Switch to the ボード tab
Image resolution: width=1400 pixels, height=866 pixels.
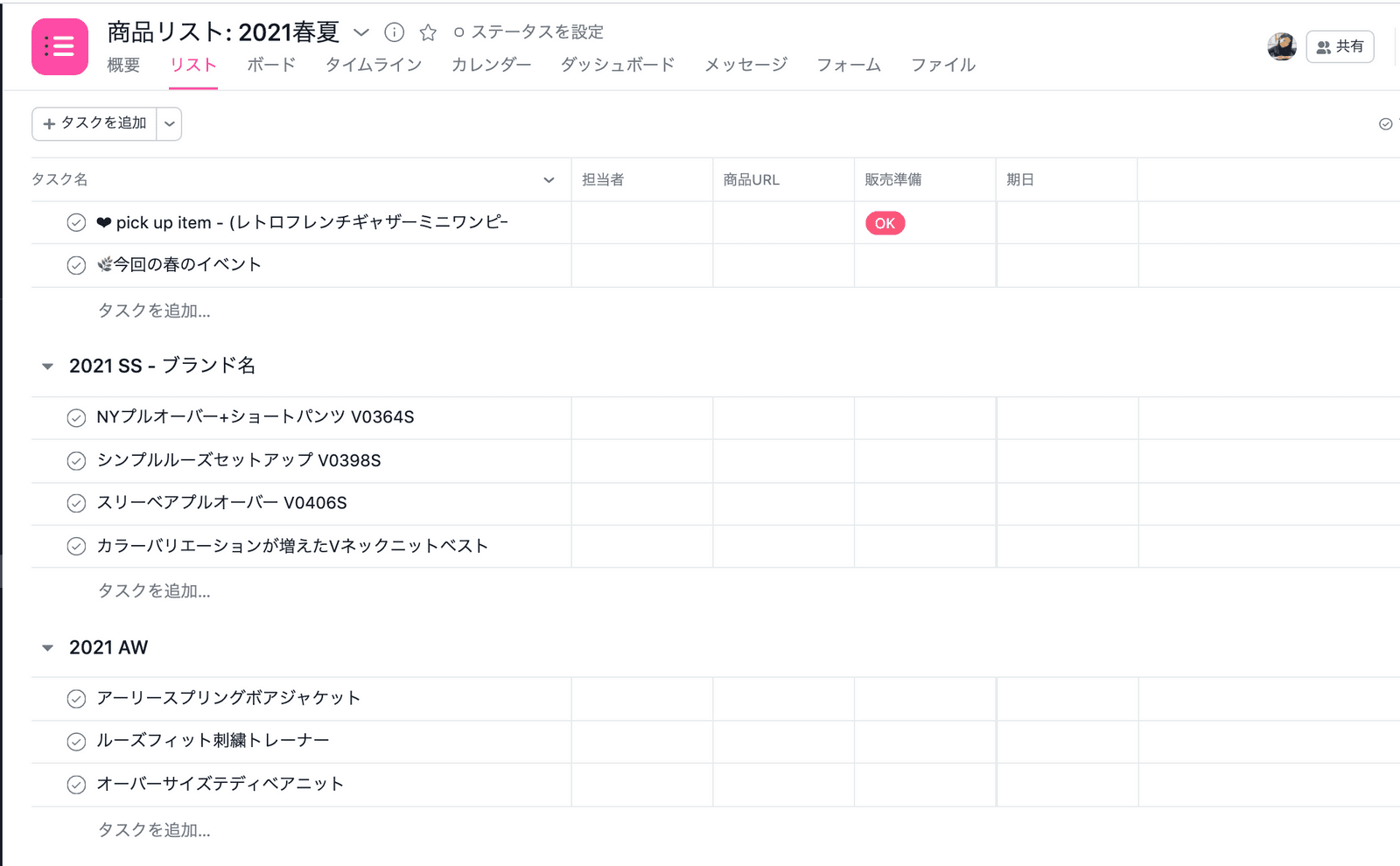[x=271, y=65]
